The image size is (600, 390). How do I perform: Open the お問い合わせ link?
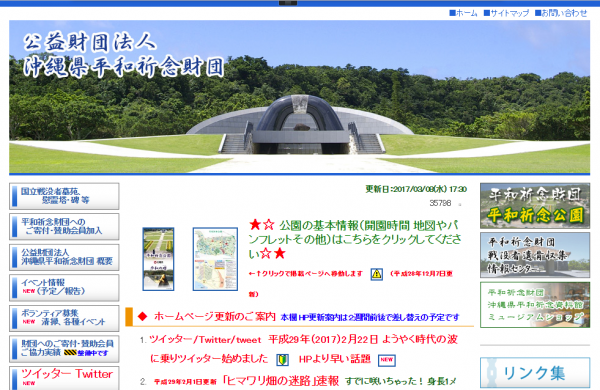click(x=561, y=13)
